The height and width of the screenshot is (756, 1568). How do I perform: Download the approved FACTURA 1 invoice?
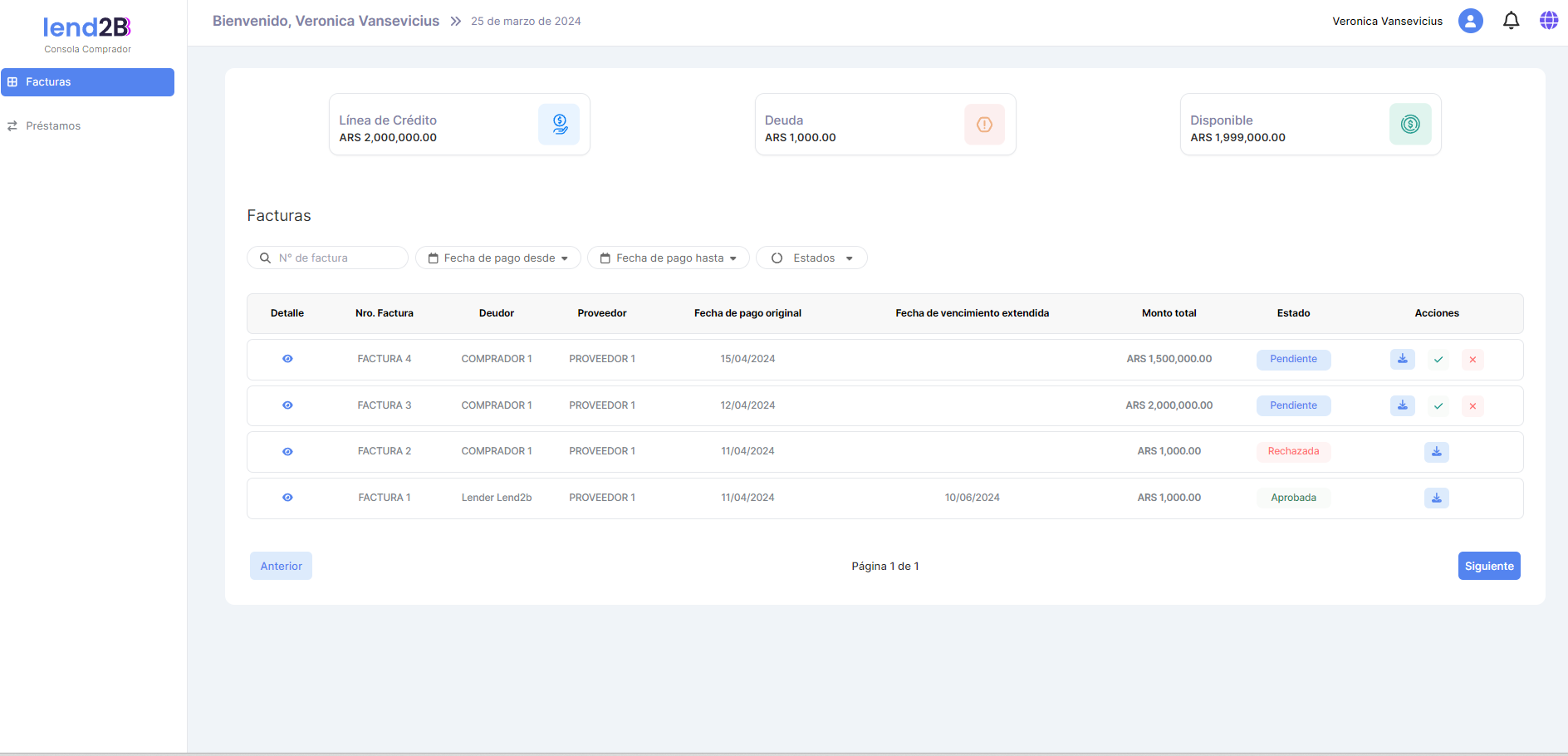(1436, 498)
